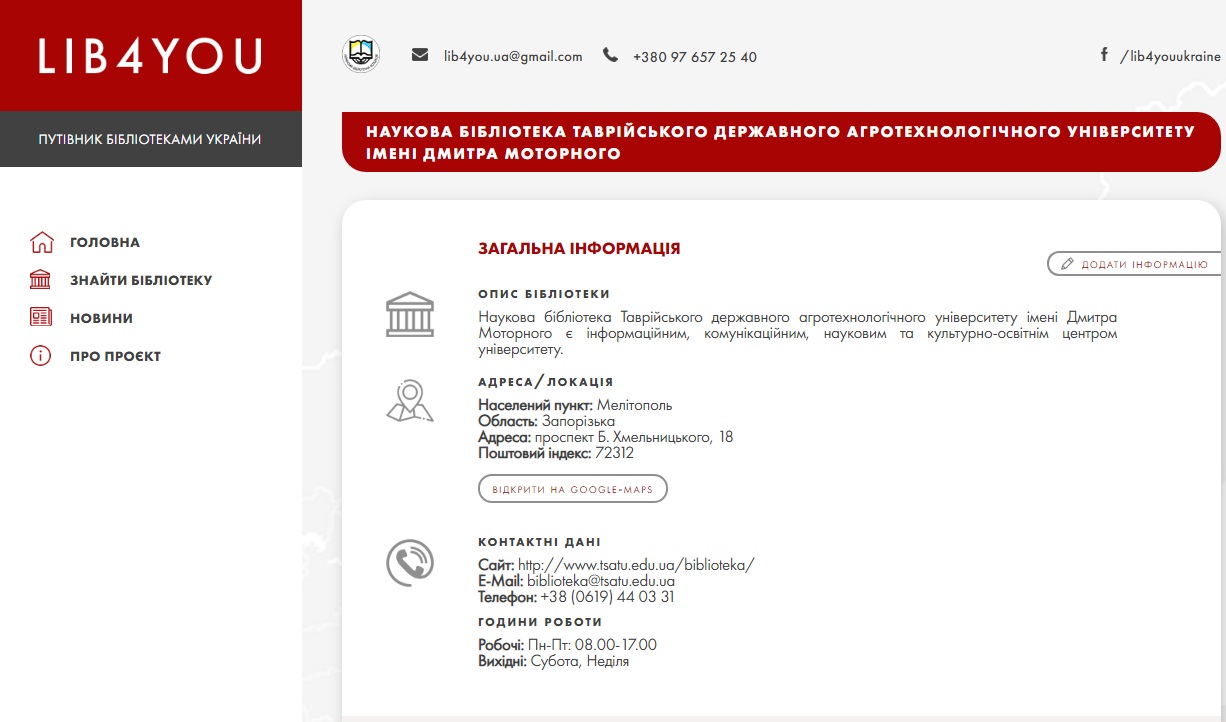Click the library building icon in sidebar
The width and height of the screenshot is (1226, 722).
41,280
